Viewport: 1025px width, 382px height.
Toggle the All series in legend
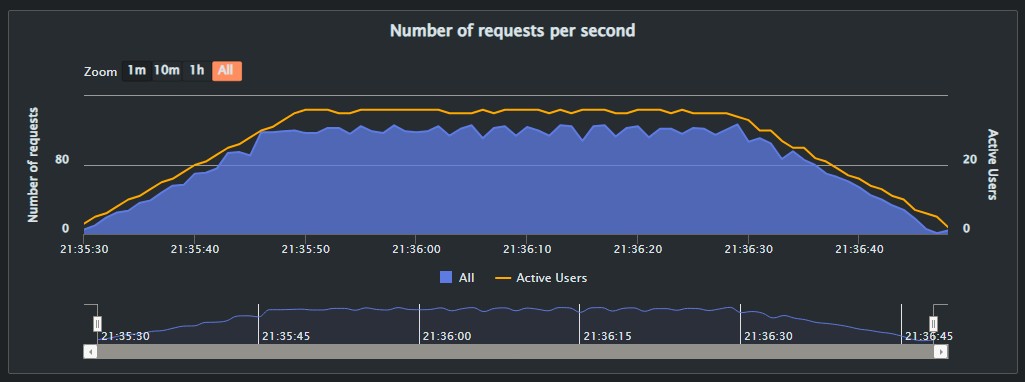point(458,277)
